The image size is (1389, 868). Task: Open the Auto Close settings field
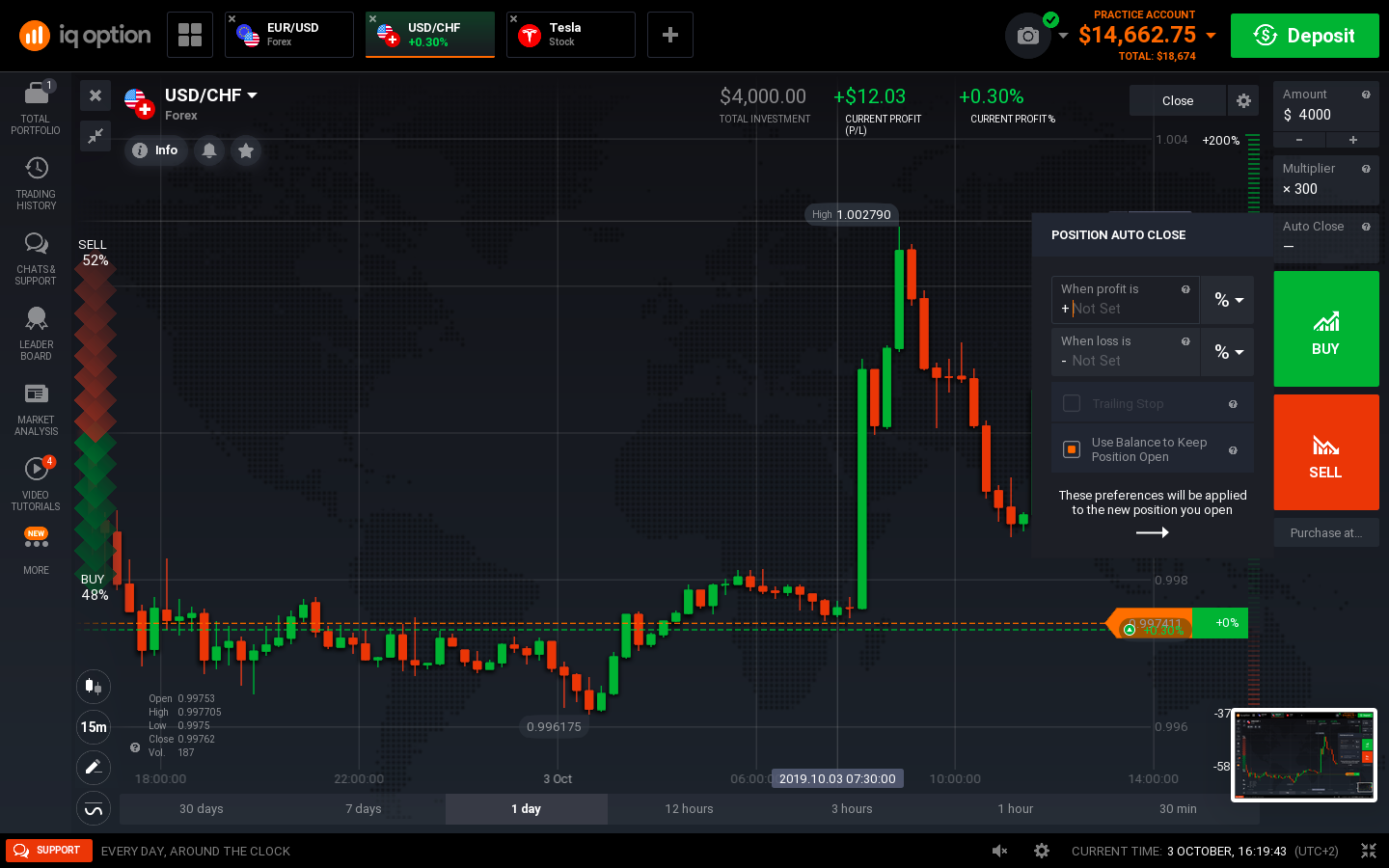pos(1326,237)
